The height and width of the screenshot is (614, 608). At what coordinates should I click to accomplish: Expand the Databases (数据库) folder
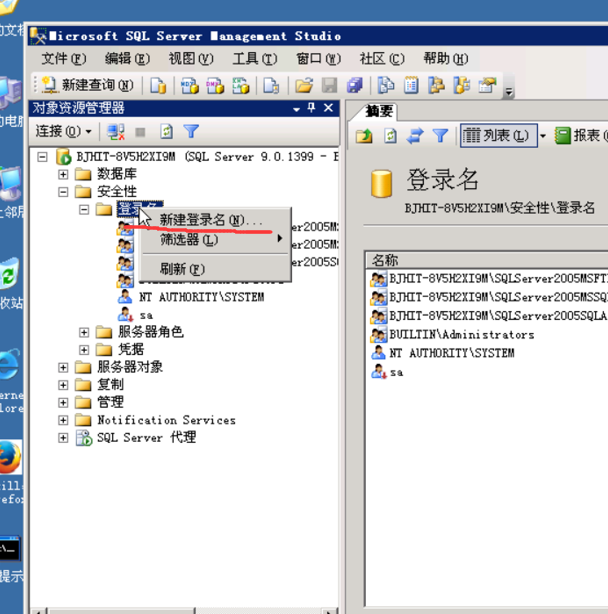click(x=63, y=174)
